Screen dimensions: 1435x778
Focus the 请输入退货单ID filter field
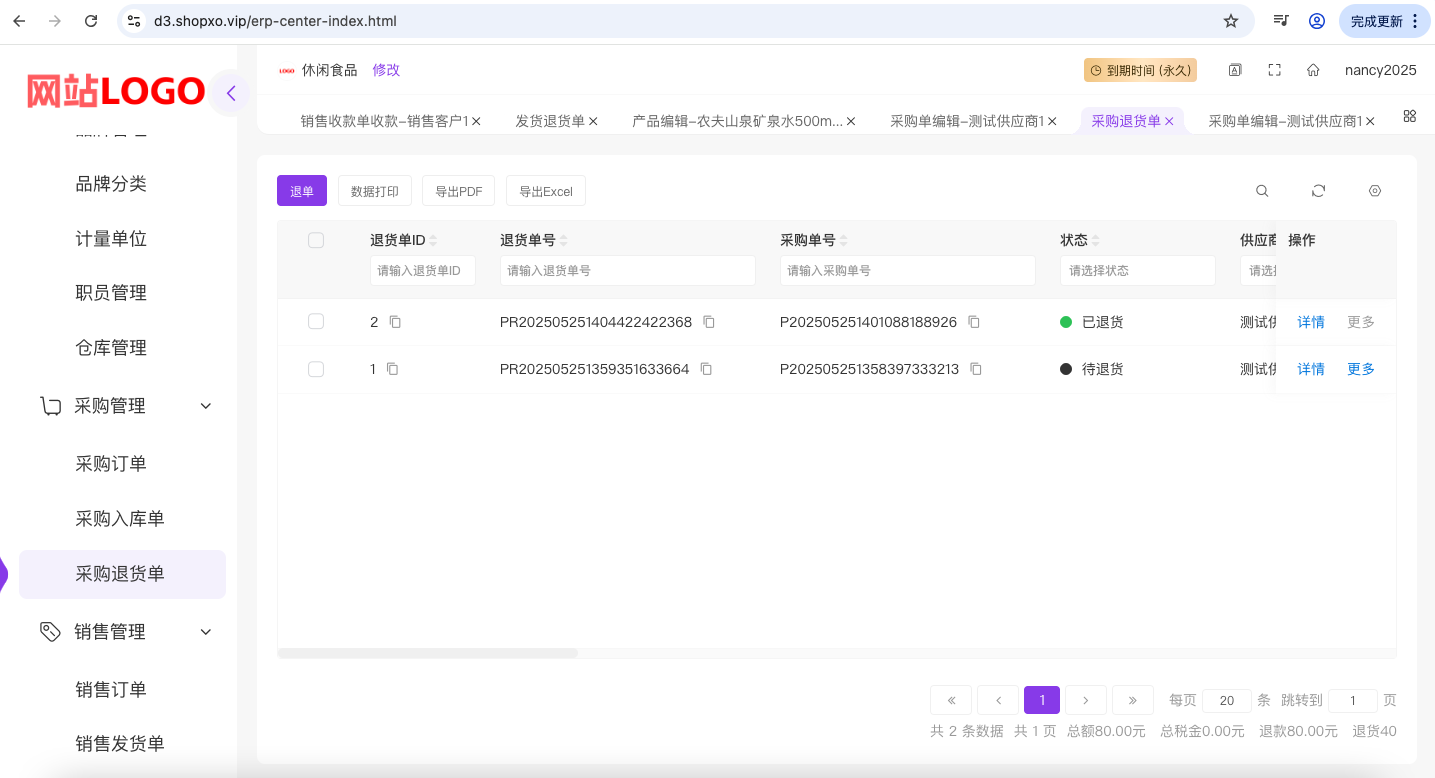(x=423, y=271)
